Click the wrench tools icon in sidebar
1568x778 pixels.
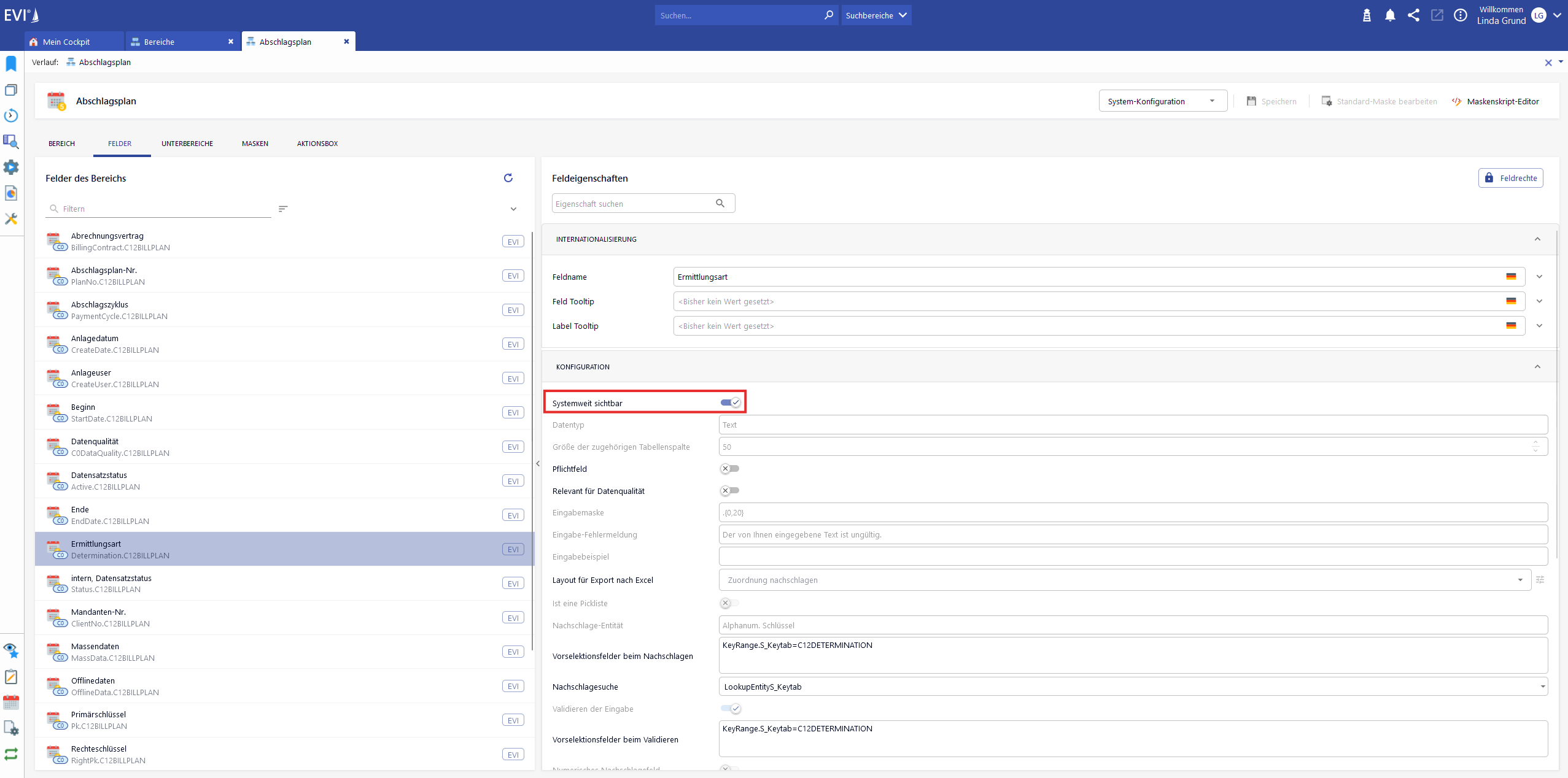click(x=11, y=219)
